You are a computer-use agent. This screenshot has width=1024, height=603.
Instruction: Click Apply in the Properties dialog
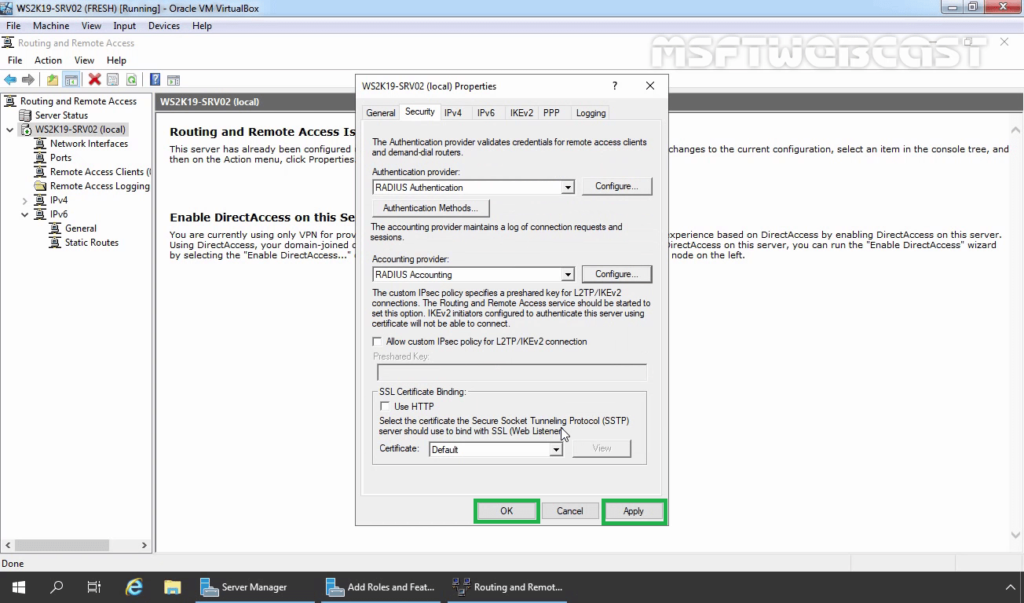pyautogui.click(x=633, y=512)
